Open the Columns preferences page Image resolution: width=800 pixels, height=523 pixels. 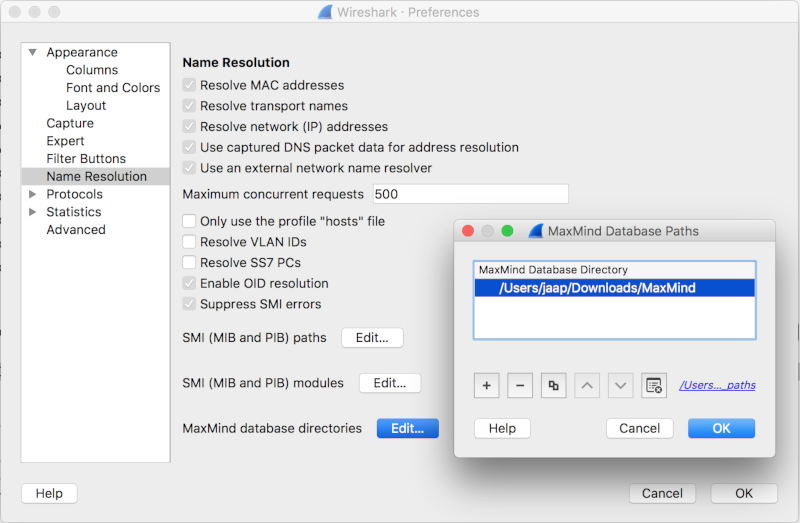92,70
